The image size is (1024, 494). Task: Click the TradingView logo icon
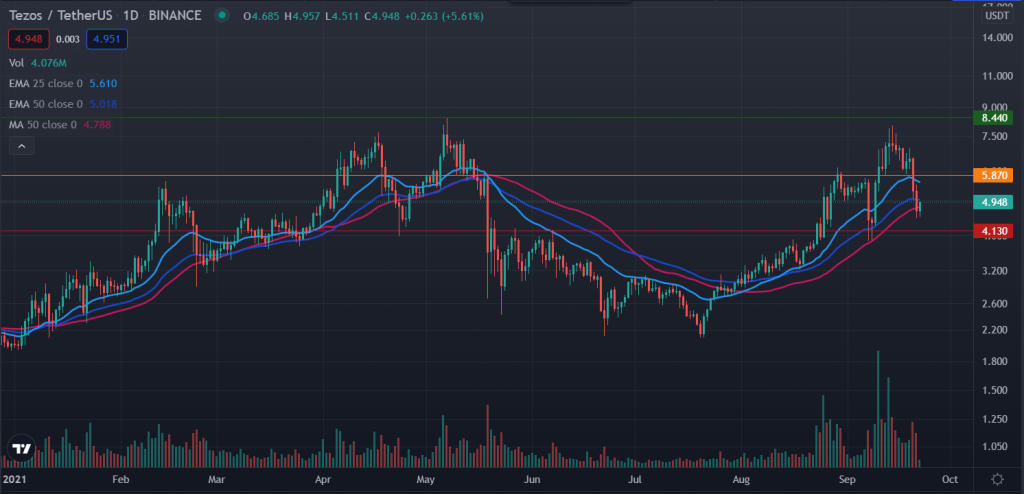tap(21, 450)
